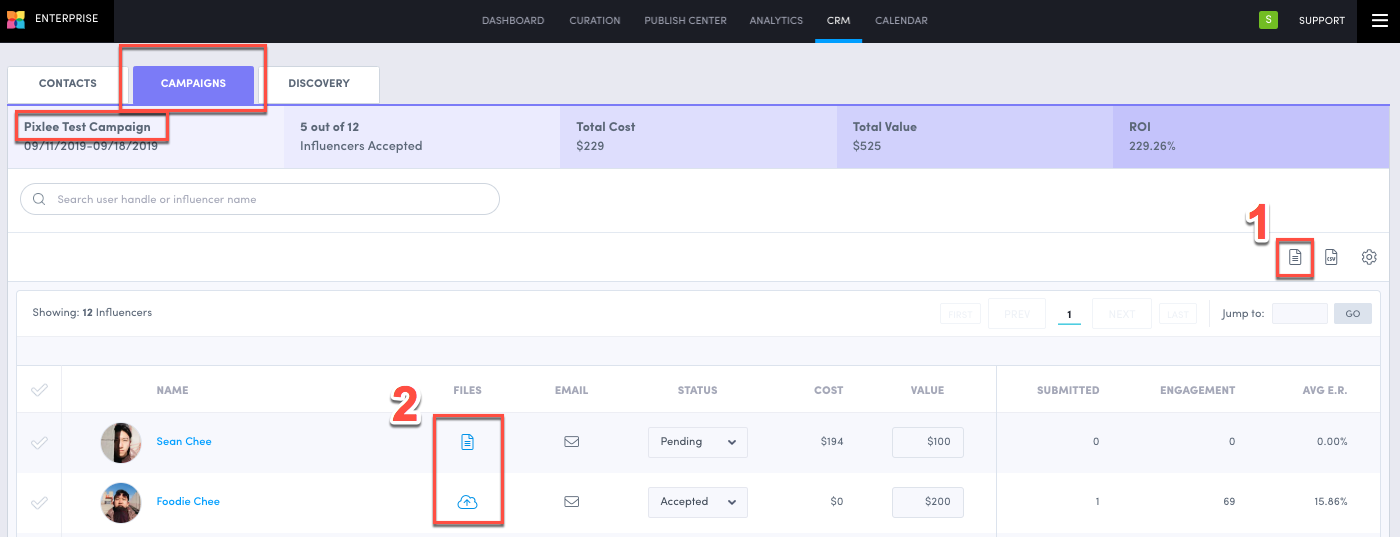Open table settings gear icon

coord(1369,257)
